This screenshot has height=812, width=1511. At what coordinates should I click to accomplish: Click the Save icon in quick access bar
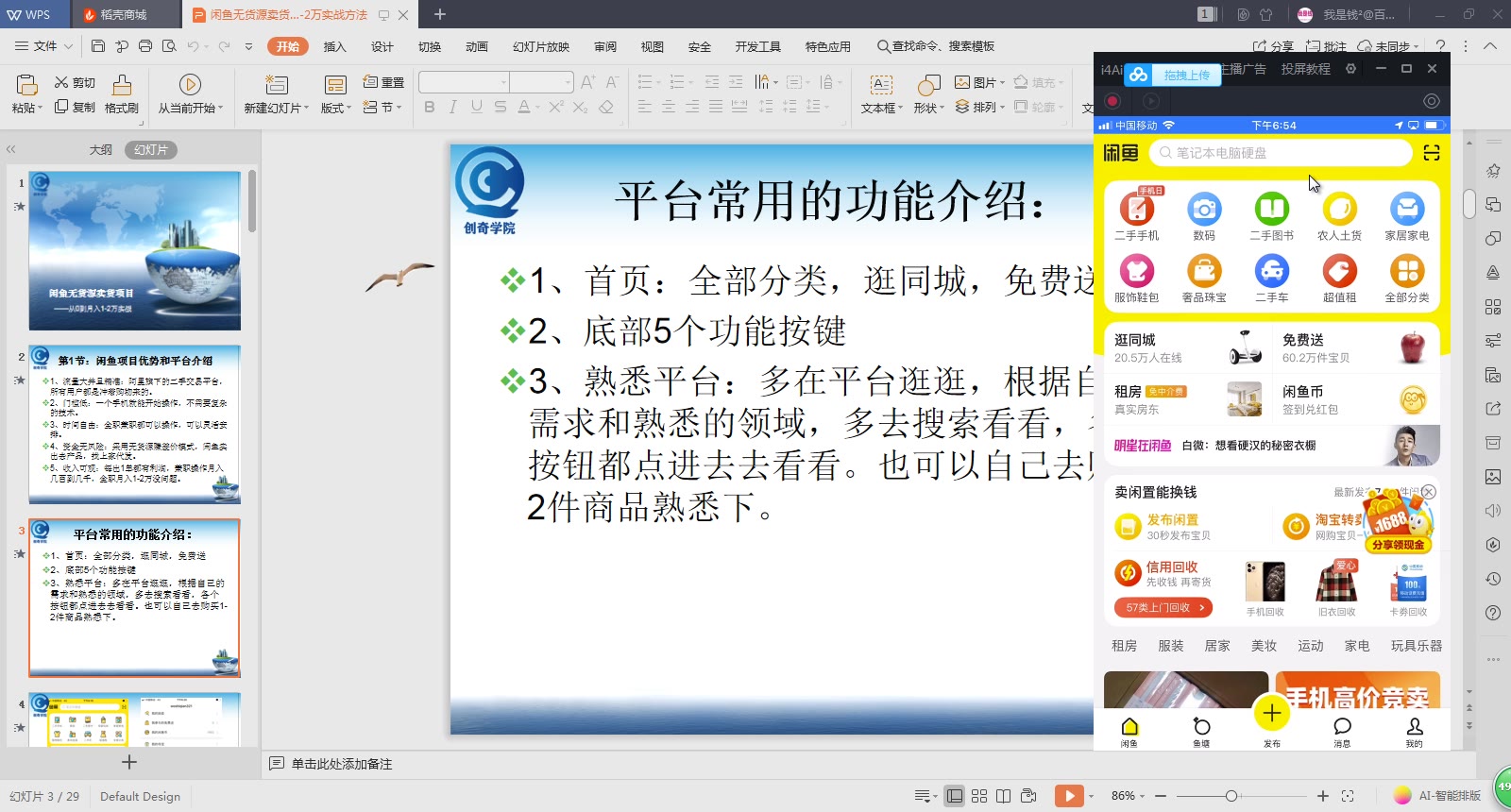98,45
